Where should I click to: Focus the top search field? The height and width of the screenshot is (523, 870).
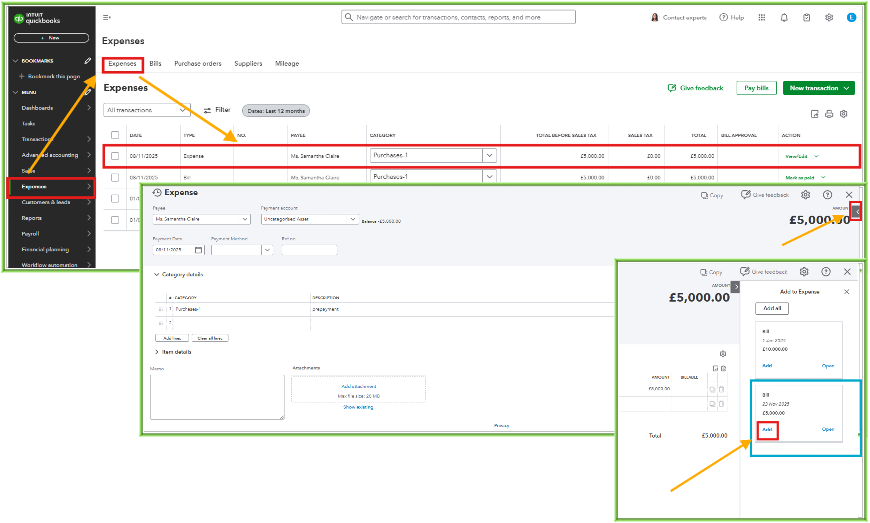458,17
